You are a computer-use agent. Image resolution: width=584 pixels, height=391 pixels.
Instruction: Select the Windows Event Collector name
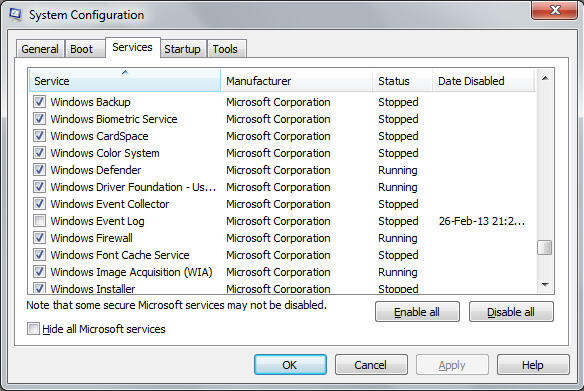tap(110, 204)
